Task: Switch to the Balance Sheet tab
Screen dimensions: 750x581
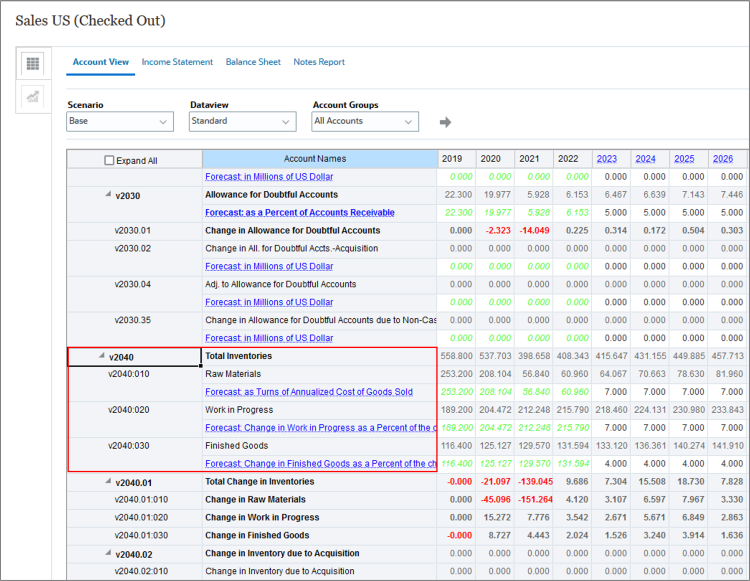Action: [253, 62]
